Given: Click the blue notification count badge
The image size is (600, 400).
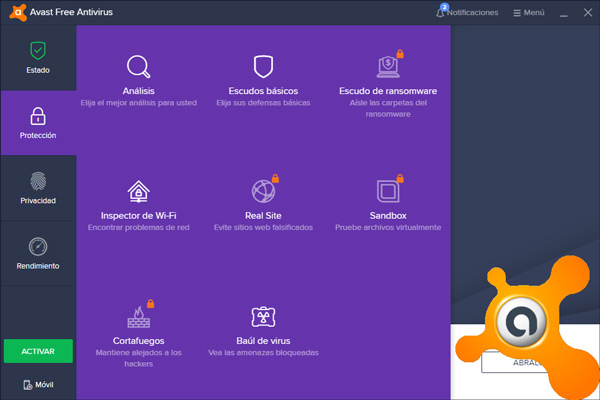Looking at the screenshot, I should [444, 7].
